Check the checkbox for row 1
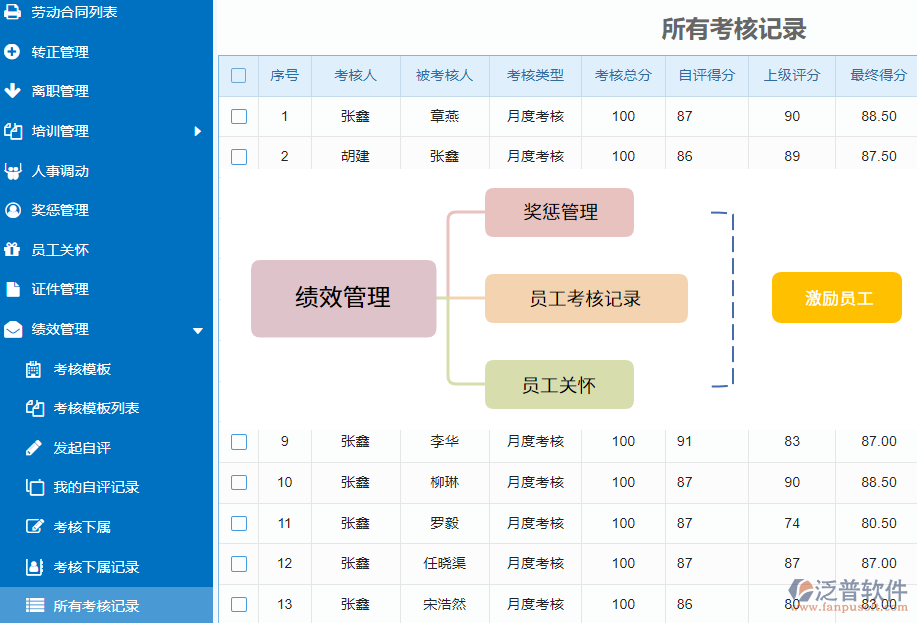Image resolution: width=918 pixels, height=623 pixels. [238, 116]
